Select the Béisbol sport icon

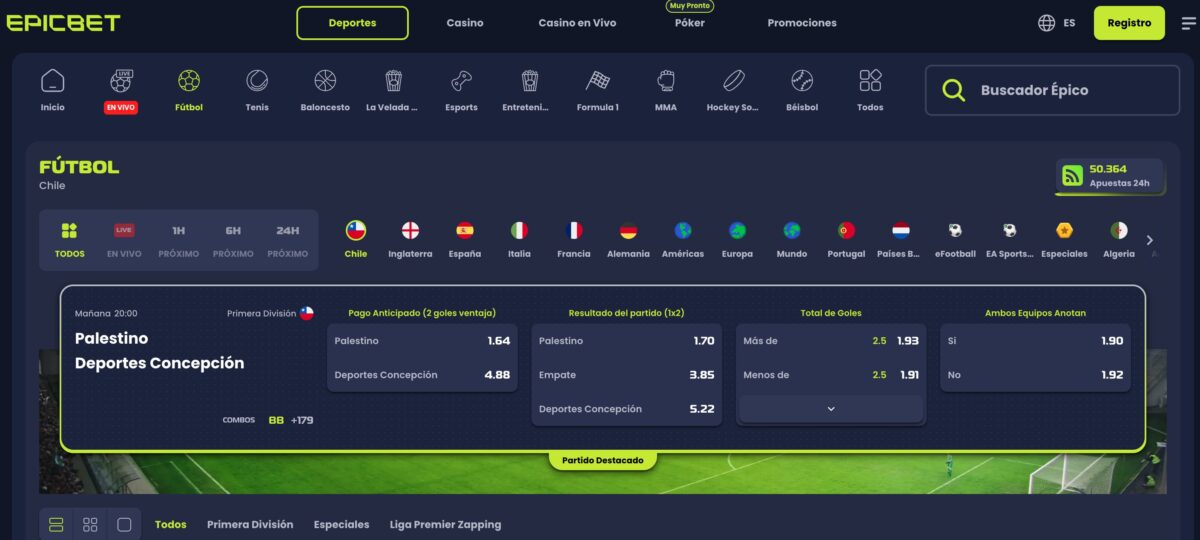(x=802, y=90)
